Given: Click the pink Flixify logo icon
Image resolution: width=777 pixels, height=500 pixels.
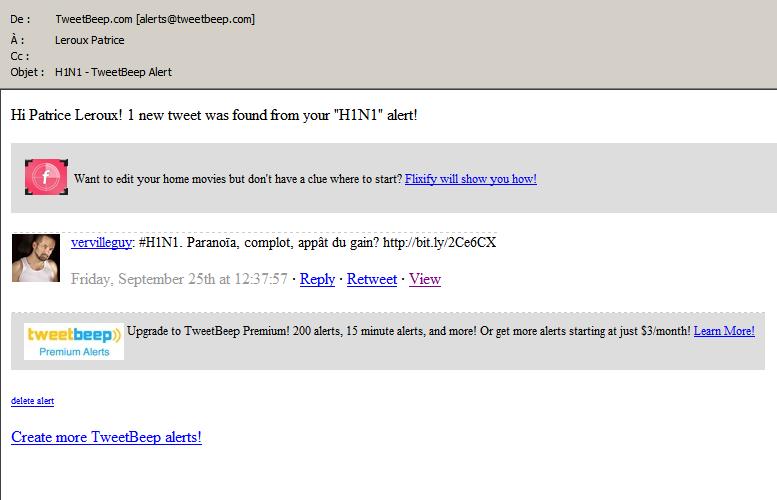Looking at the screenshot, I should [x=46, y=177].
